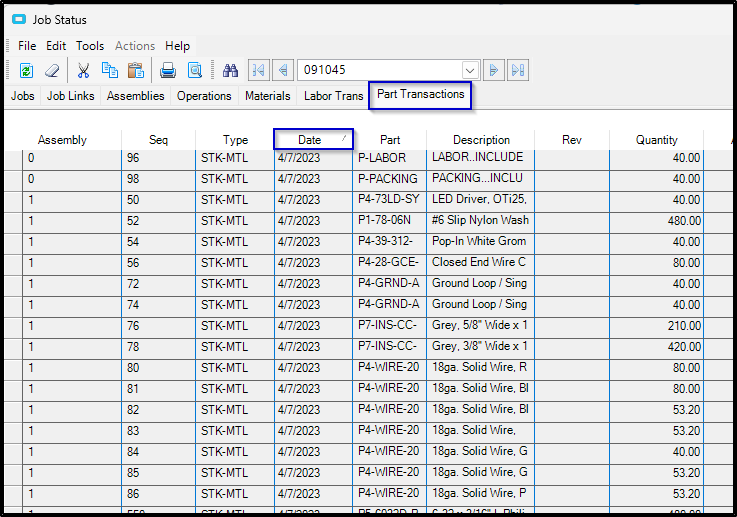Click the Copy toolbar icon

coord(110,70)
